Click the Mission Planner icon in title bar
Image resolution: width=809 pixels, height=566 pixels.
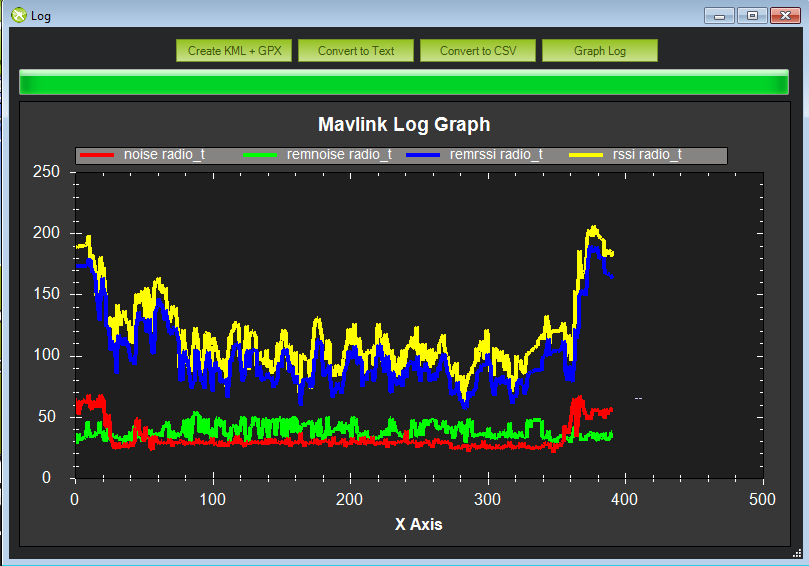click(x=18, y=15)
